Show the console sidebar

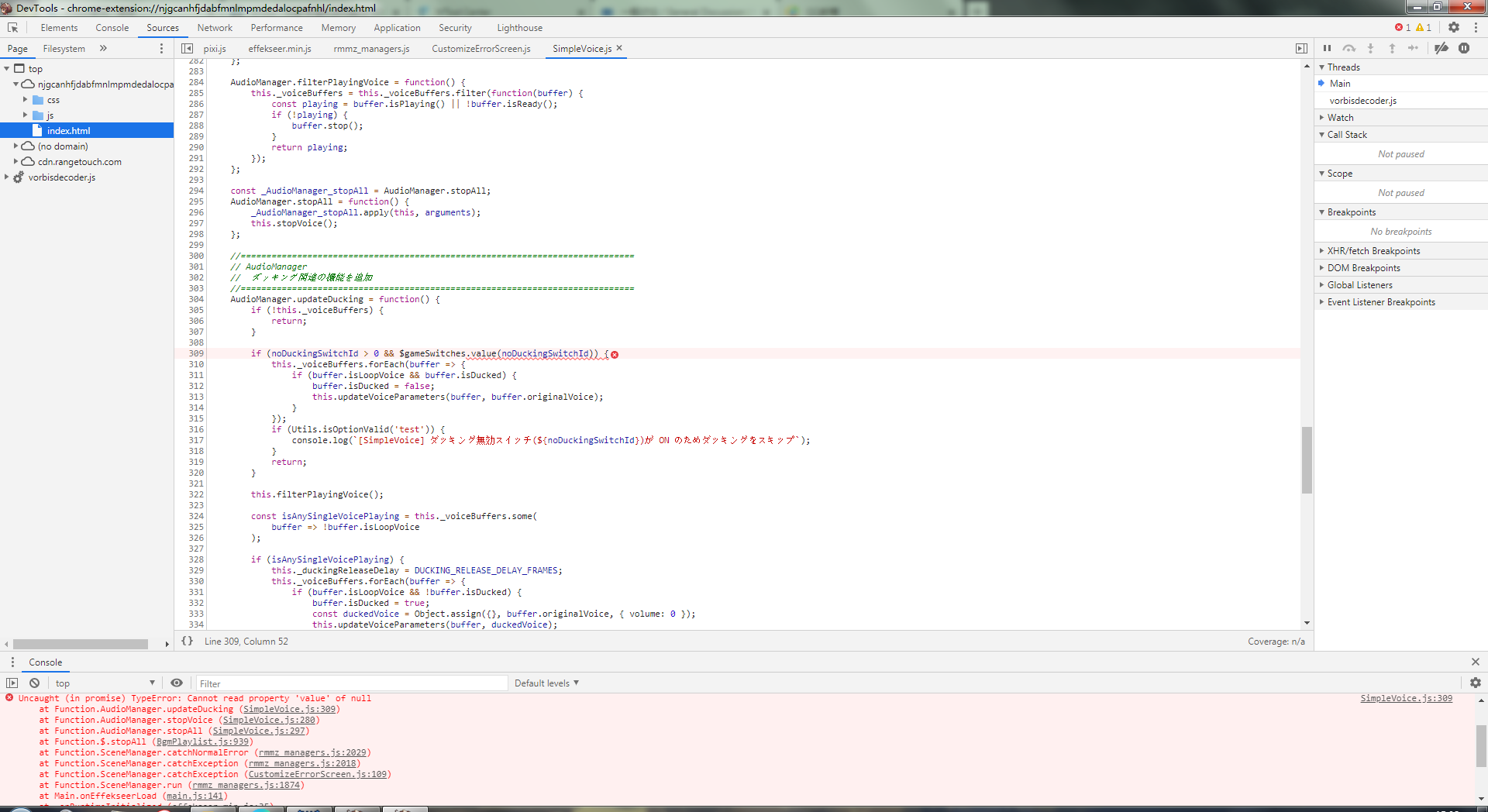(x=12, y=683)
